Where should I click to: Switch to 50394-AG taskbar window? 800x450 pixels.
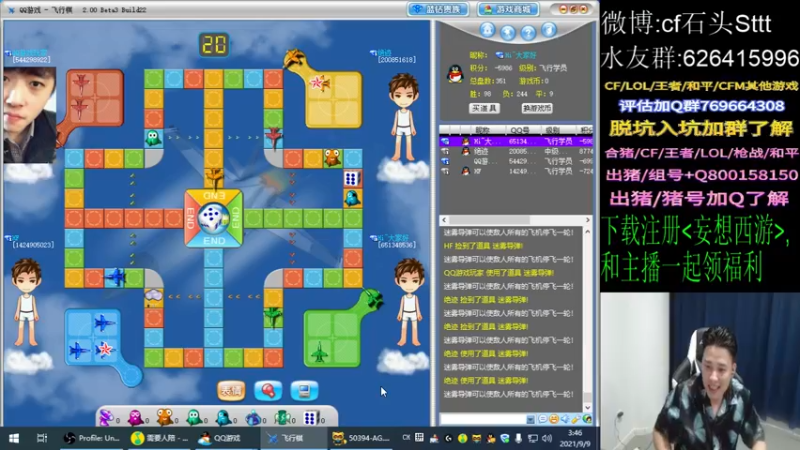point(361,438)
